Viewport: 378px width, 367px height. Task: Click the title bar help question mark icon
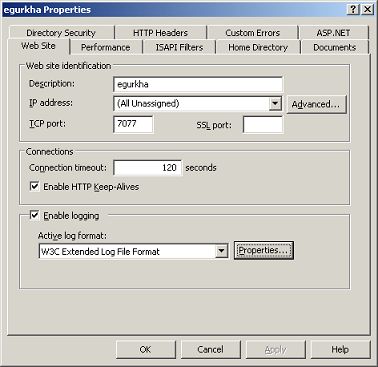click(354, 9)
